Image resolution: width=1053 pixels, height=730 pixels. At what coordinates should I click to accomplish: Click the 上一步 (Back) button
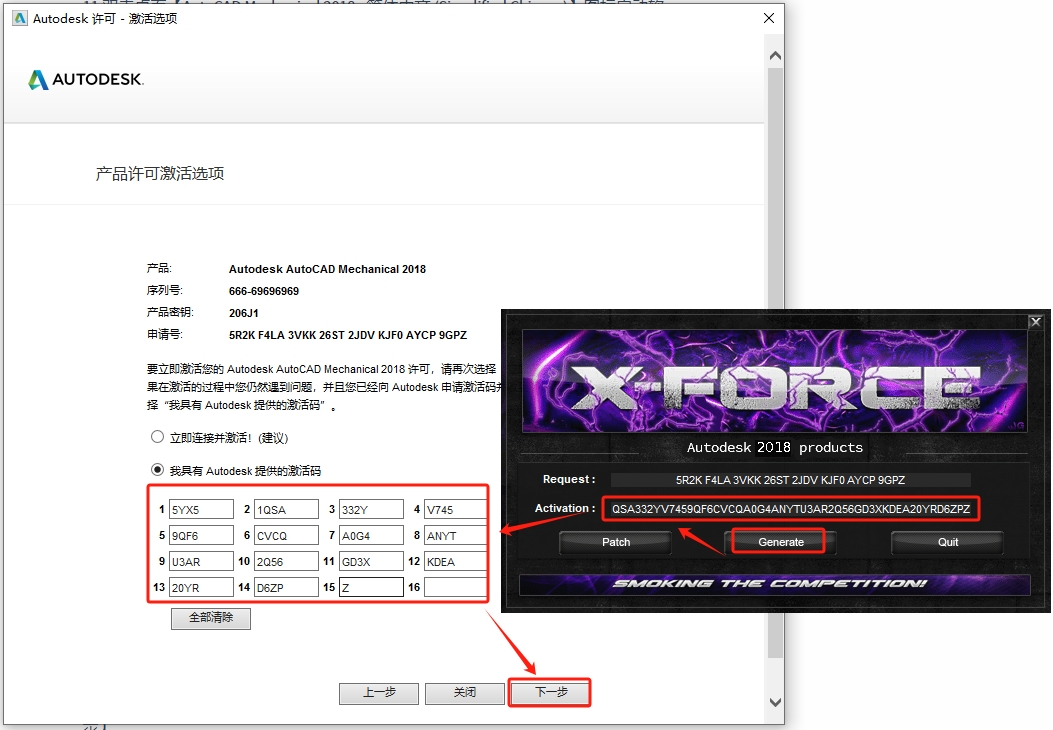tap(379, 693)
